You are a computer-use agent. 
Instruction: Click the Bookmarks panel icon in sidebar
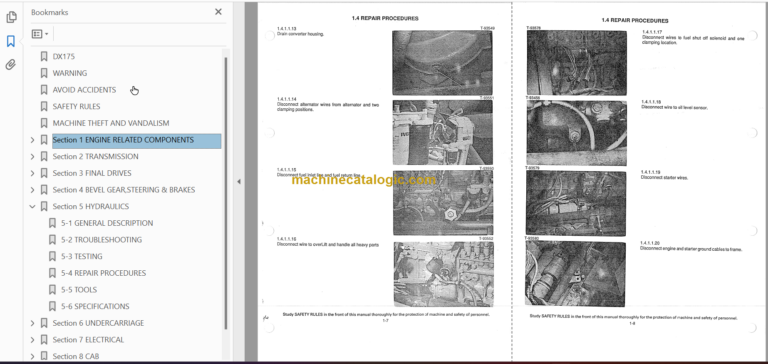point(11,41)
